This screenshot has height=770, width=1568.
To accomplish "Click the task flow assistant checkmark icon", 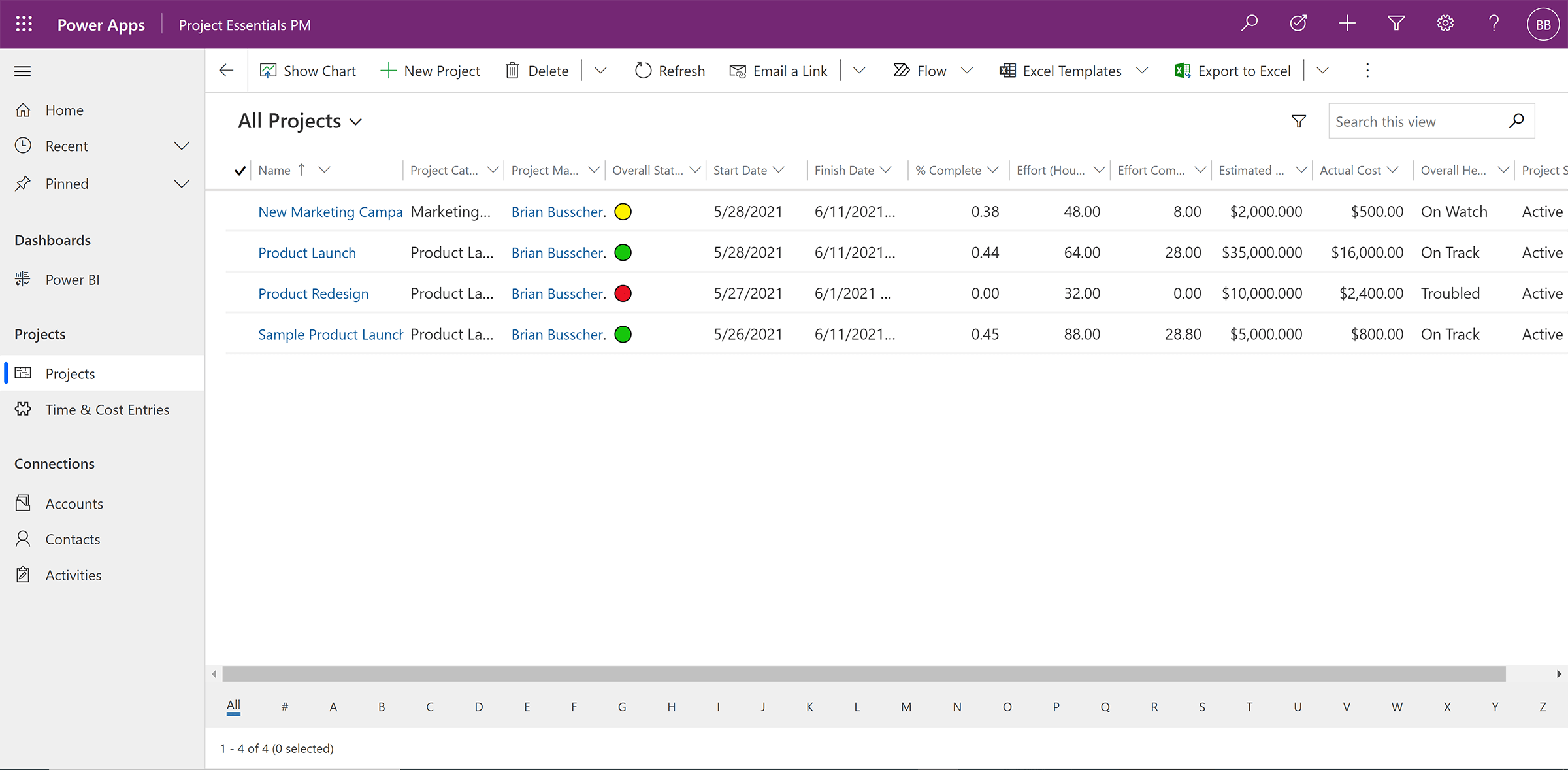I will (1298, 24).
